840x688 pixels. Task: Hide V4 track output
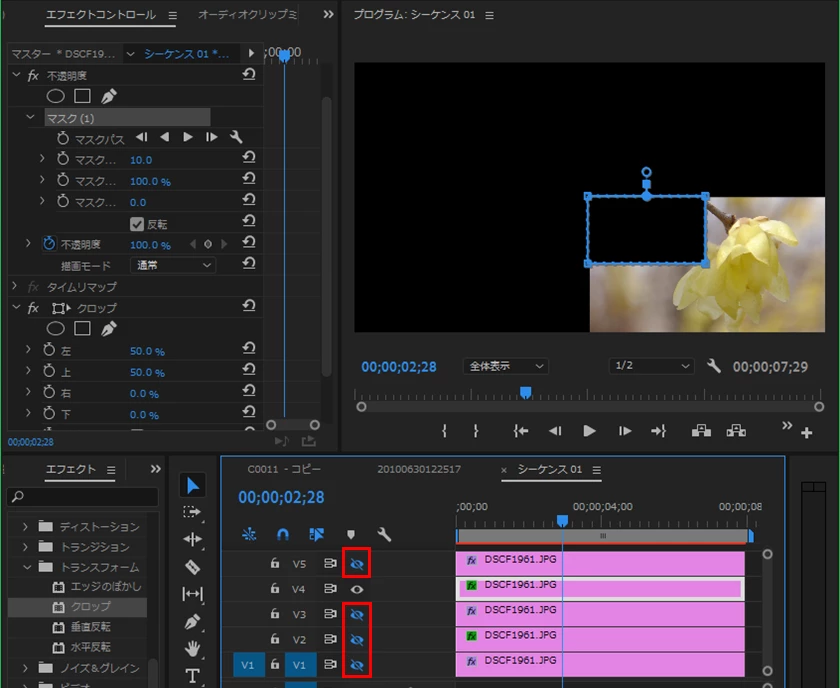(x=357, y=589)
